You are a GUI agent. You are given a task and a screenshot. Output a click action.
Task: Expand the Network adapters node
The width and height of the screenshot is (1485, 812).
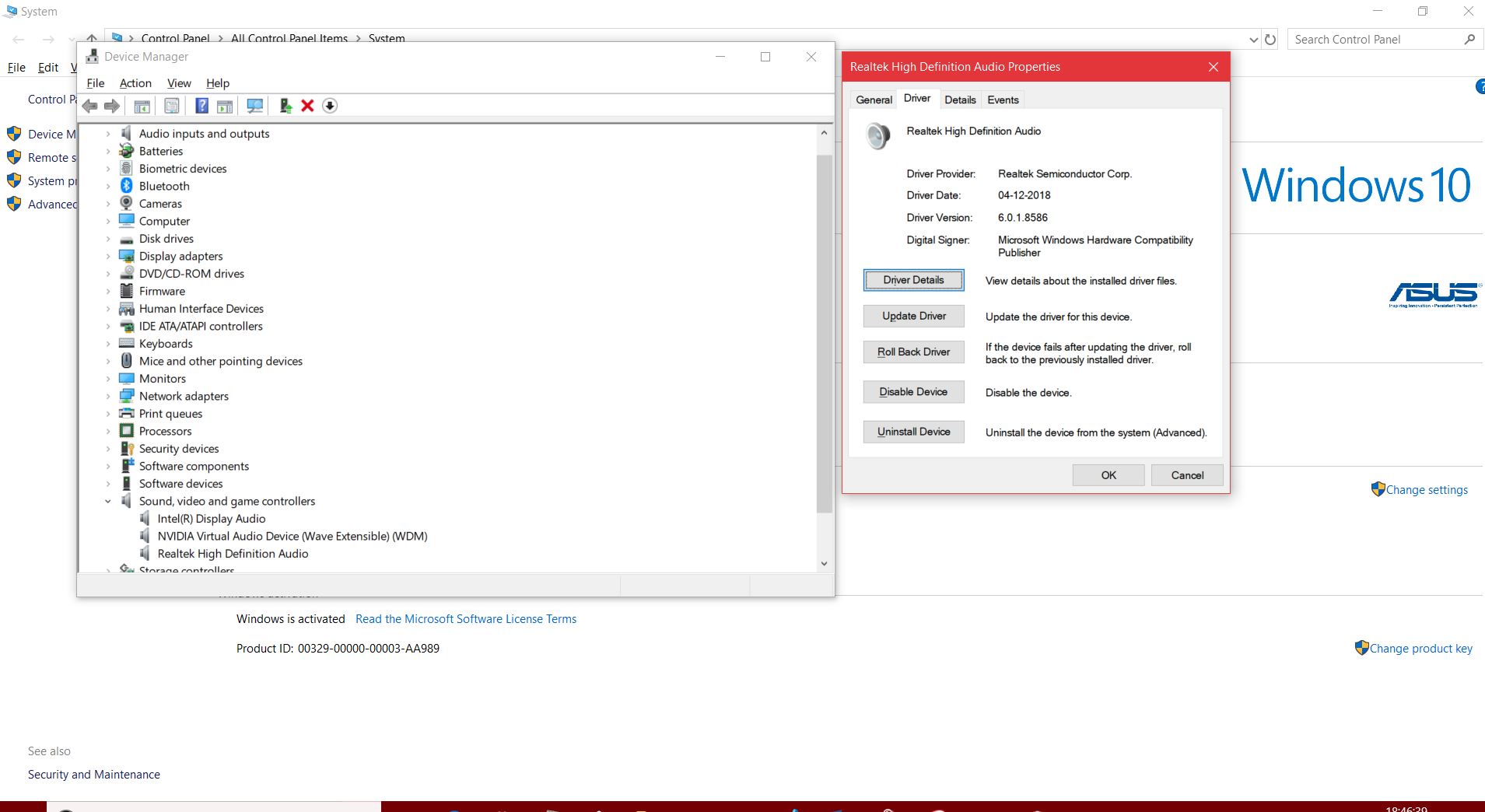[108, 396]
